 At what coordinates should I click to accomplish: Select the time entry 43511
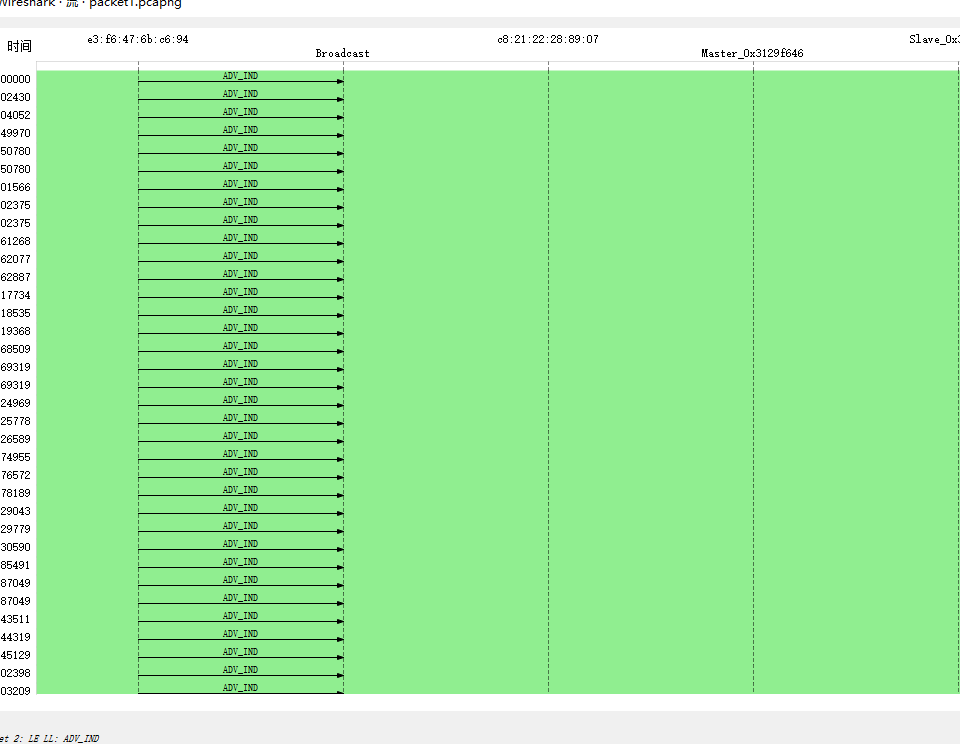tap(15, 619)
